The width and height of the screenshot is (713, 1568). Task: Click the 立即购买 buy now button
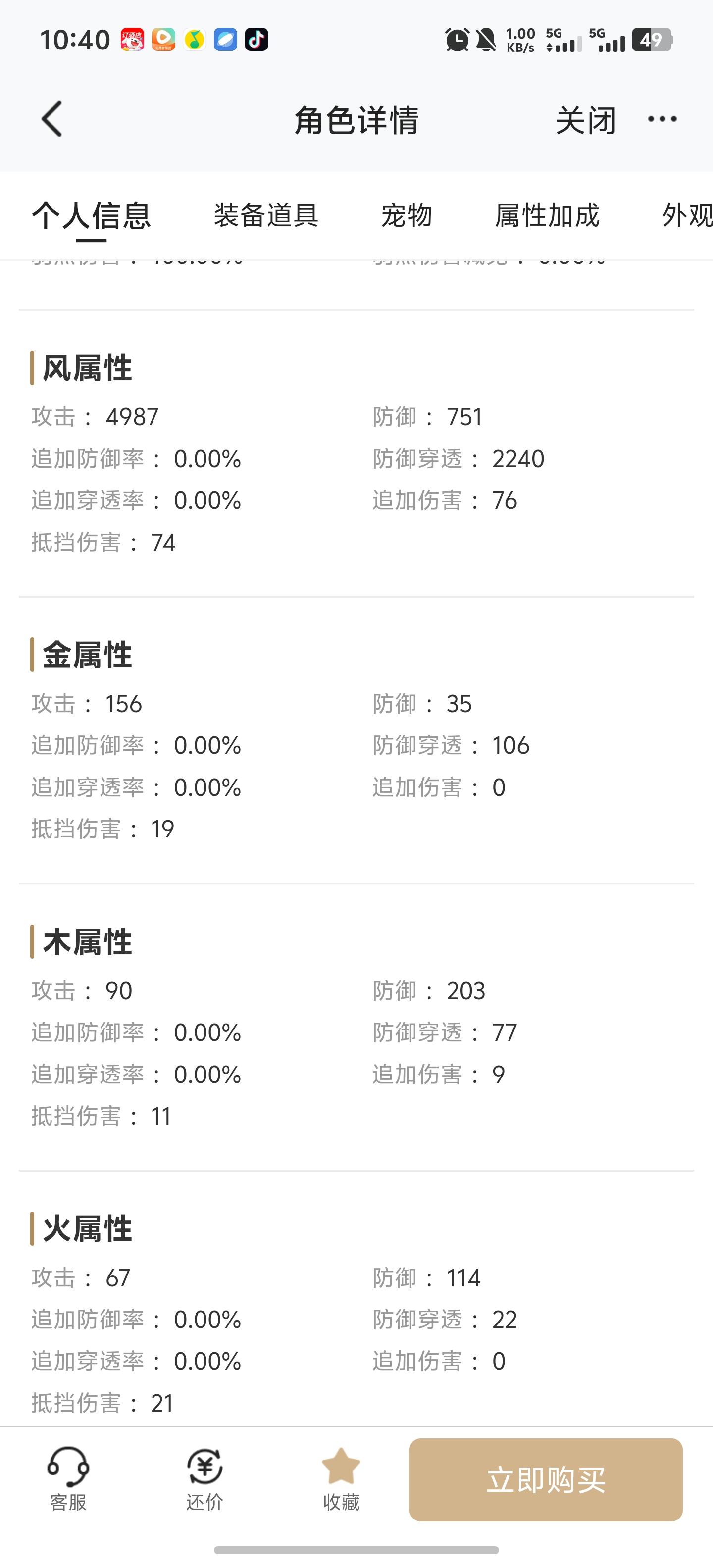[546, 1480]
